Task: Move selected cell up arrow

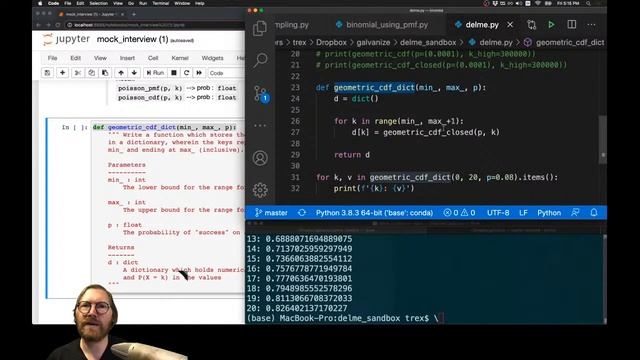Action: [121, 73]
